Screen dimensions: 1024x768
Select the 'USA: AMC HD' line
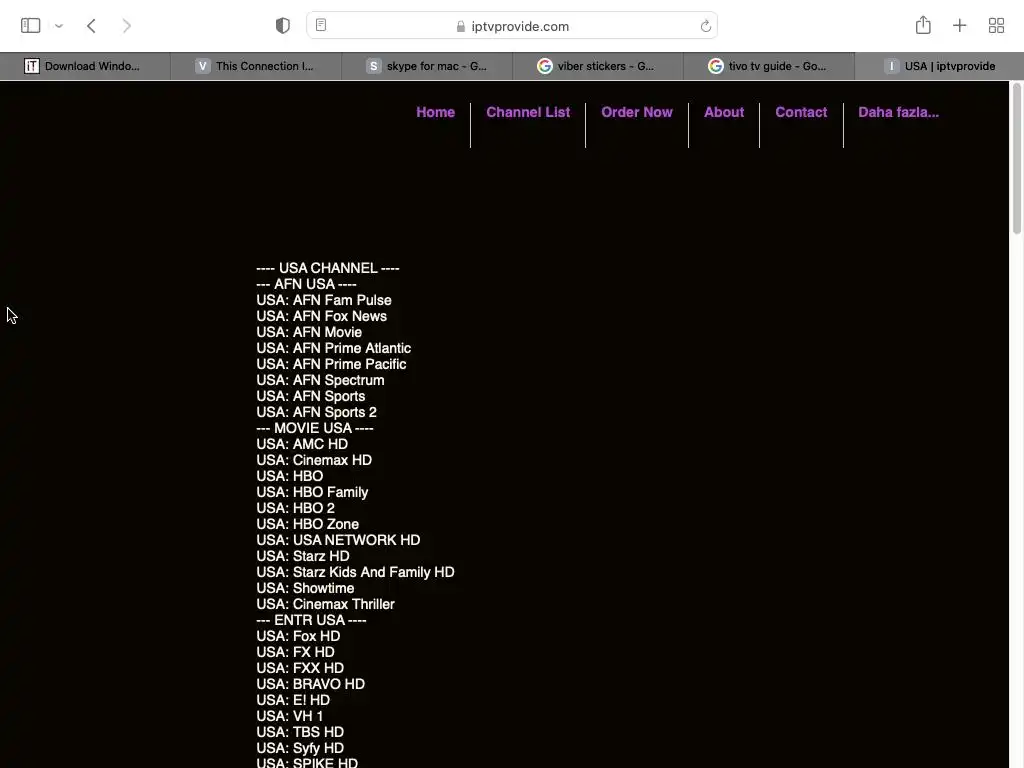coord(302,444)
